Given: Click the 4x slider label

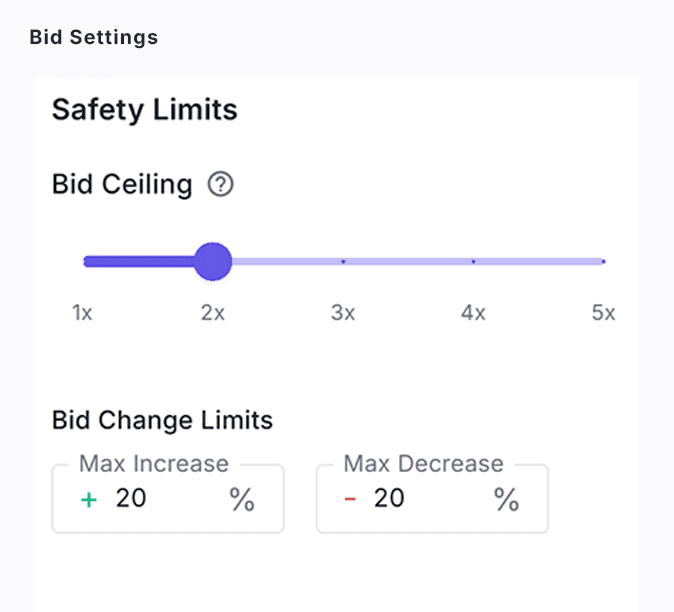Looking at the screenshot, I should click(x=473, y=313).
